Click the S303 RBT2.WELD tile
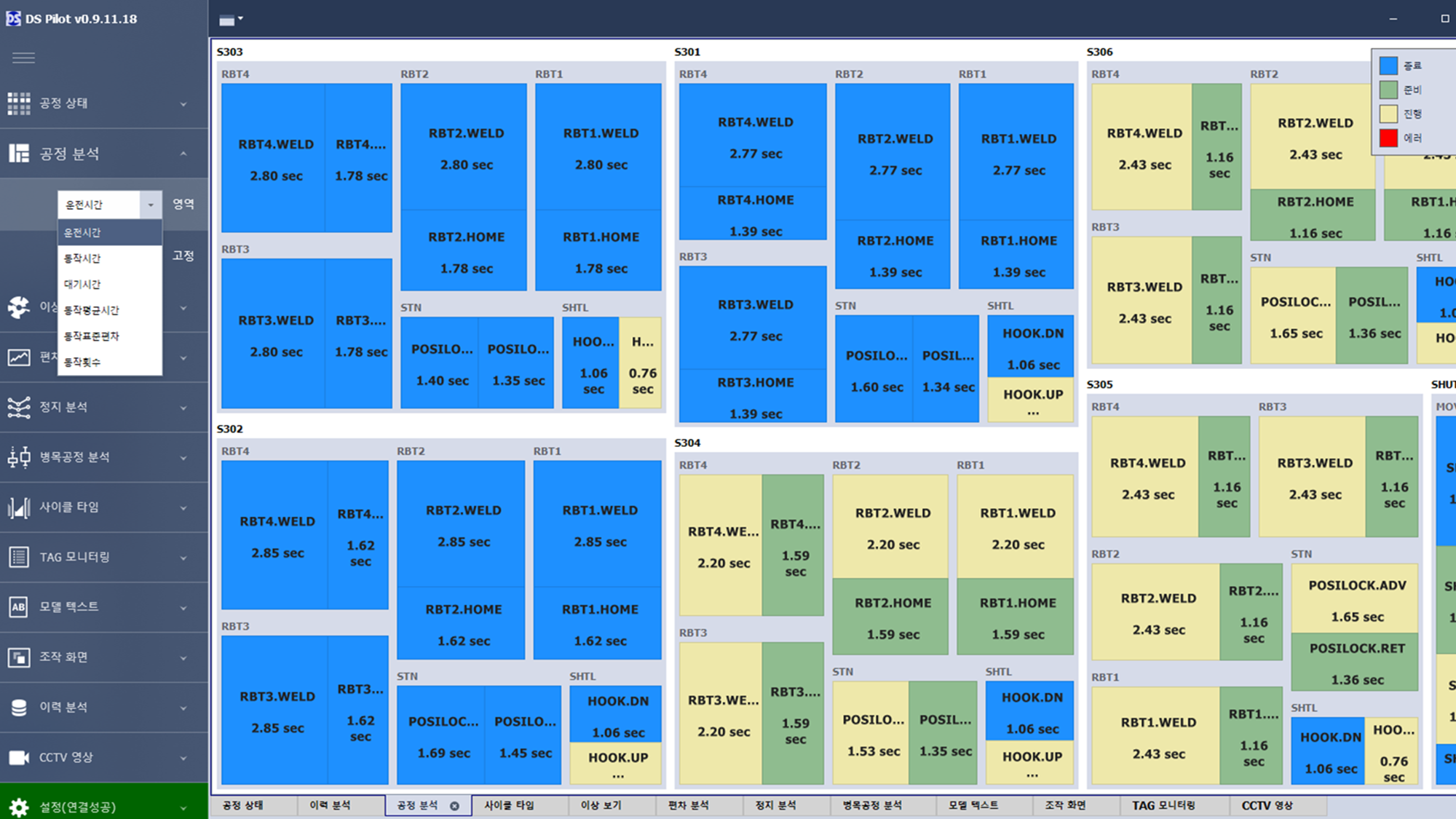 coord(464,148)
